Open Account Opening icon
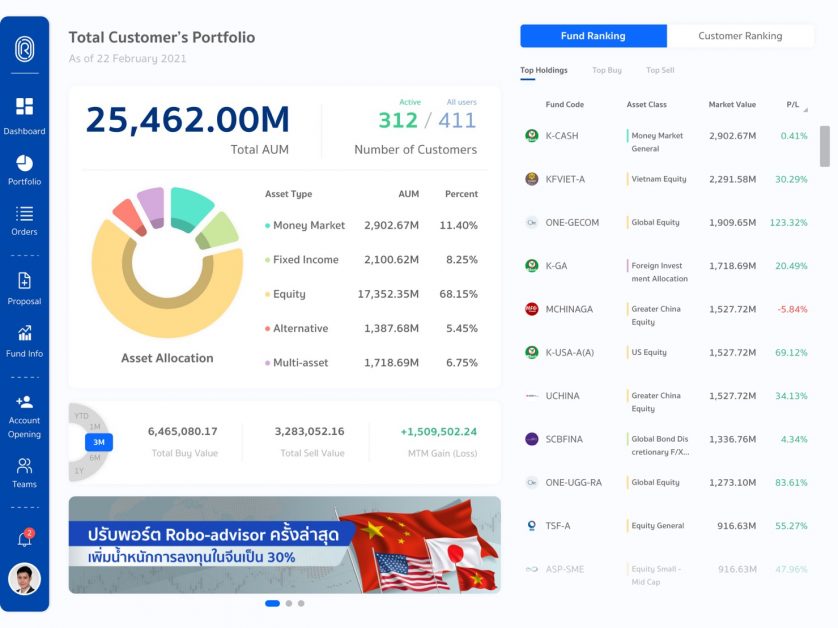This screenshot has height=628, width=838. 24,401
